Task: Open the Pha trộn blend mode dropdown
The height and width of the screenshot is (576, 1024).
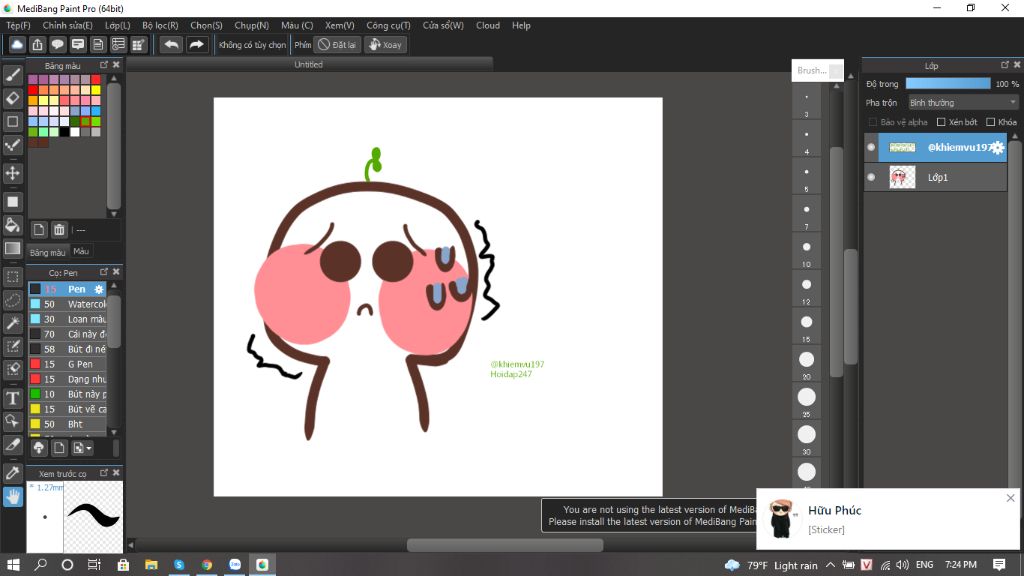Action: [x=962, y=102]
